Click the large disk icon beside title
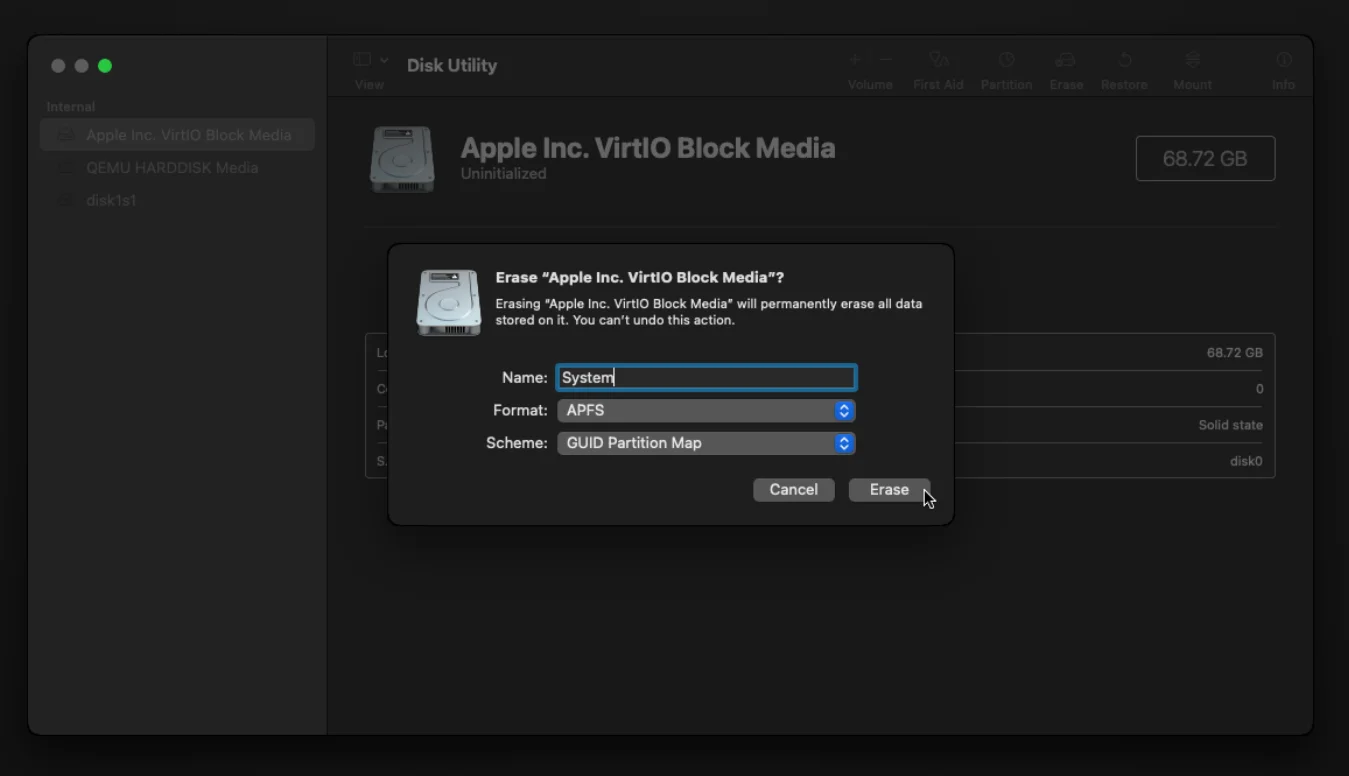Screen dimensions: 1349x776 point(402,159)
